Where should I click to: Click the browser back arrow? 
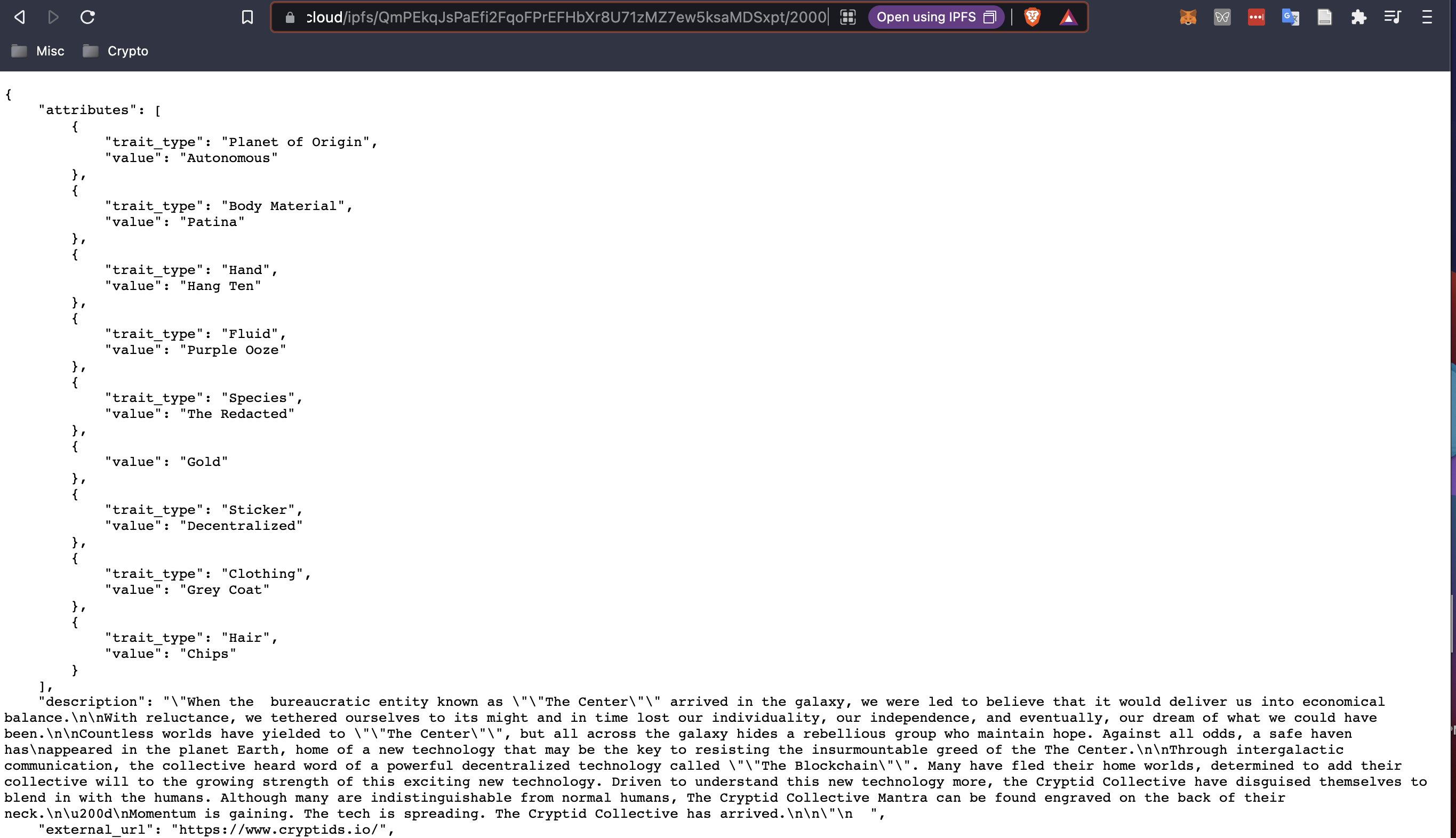[20, 17]
